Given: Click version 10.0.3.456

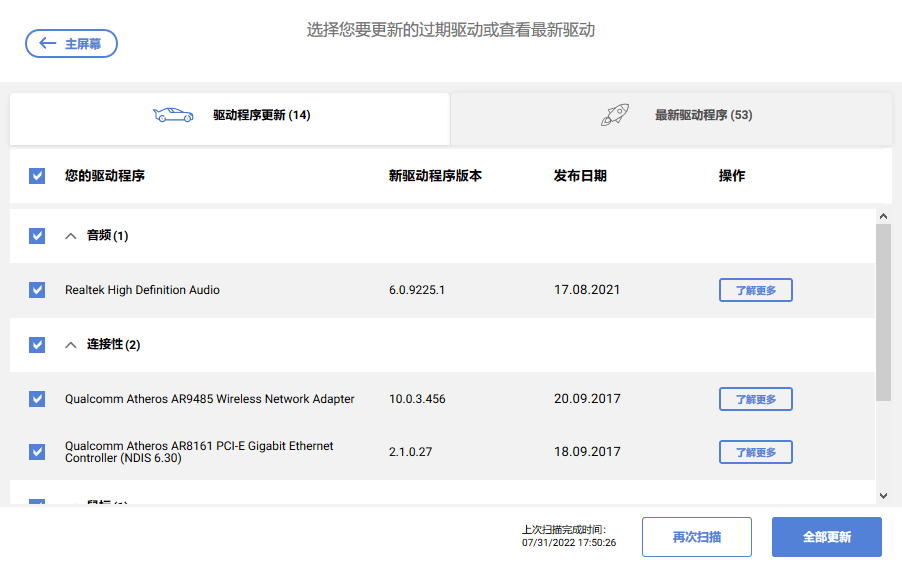Looking at the screenshot, I should tap(417, 399).
